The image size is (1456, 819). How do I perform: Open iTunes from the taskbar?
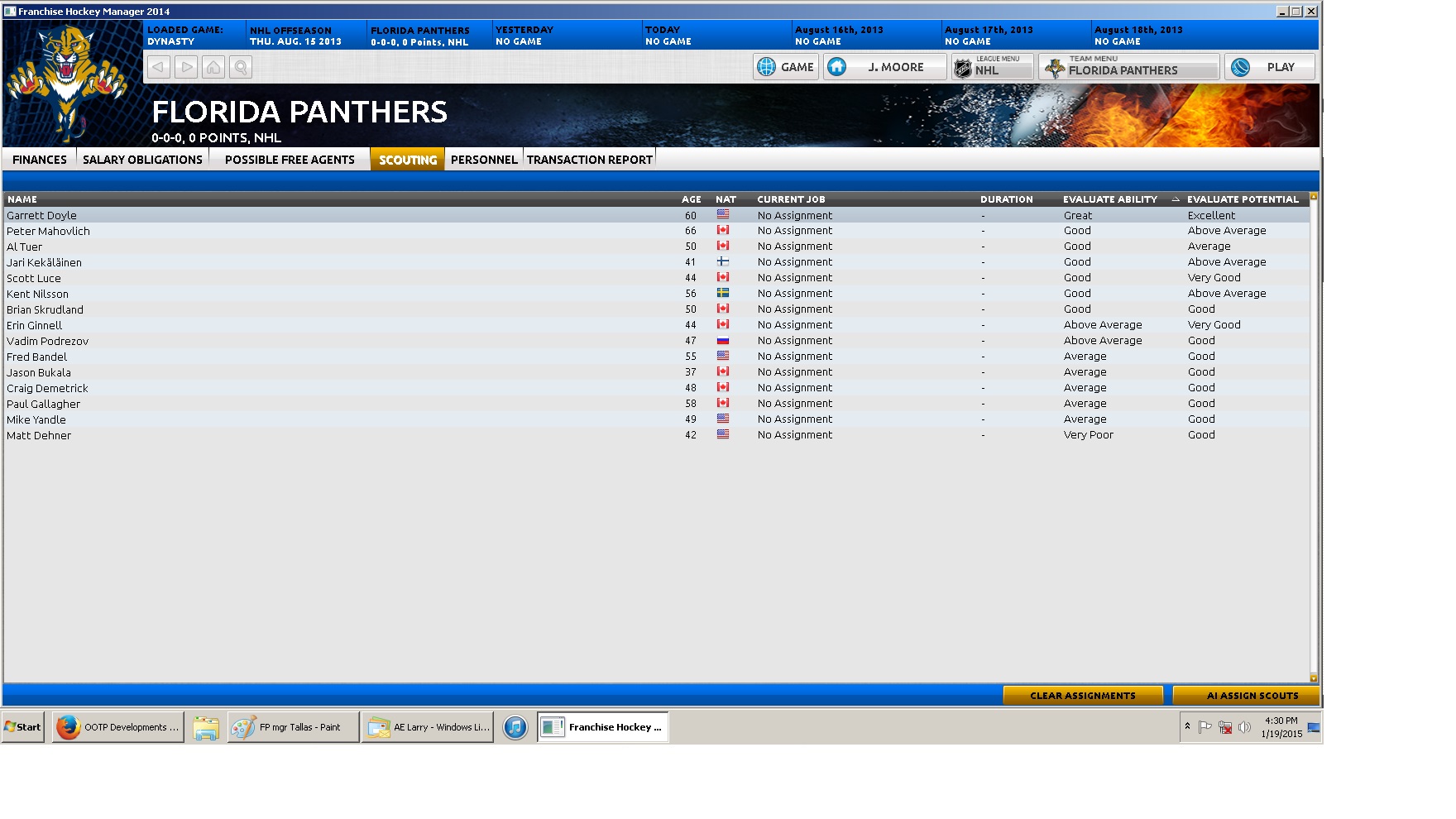tap(515, 727)
